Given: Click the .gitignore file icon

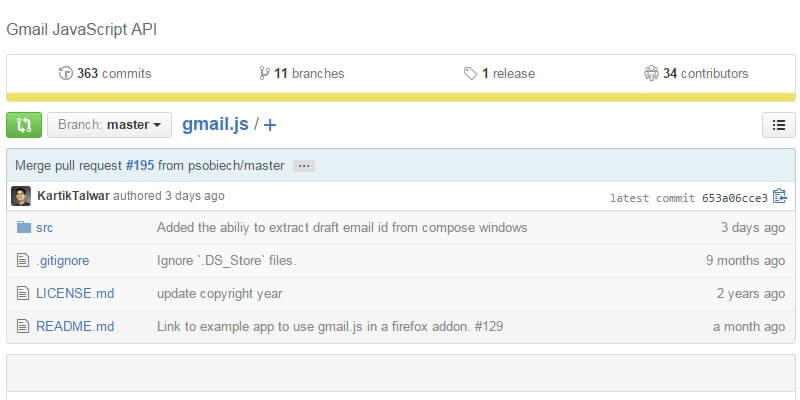Looking at the screenshot, I should point(24,261).
